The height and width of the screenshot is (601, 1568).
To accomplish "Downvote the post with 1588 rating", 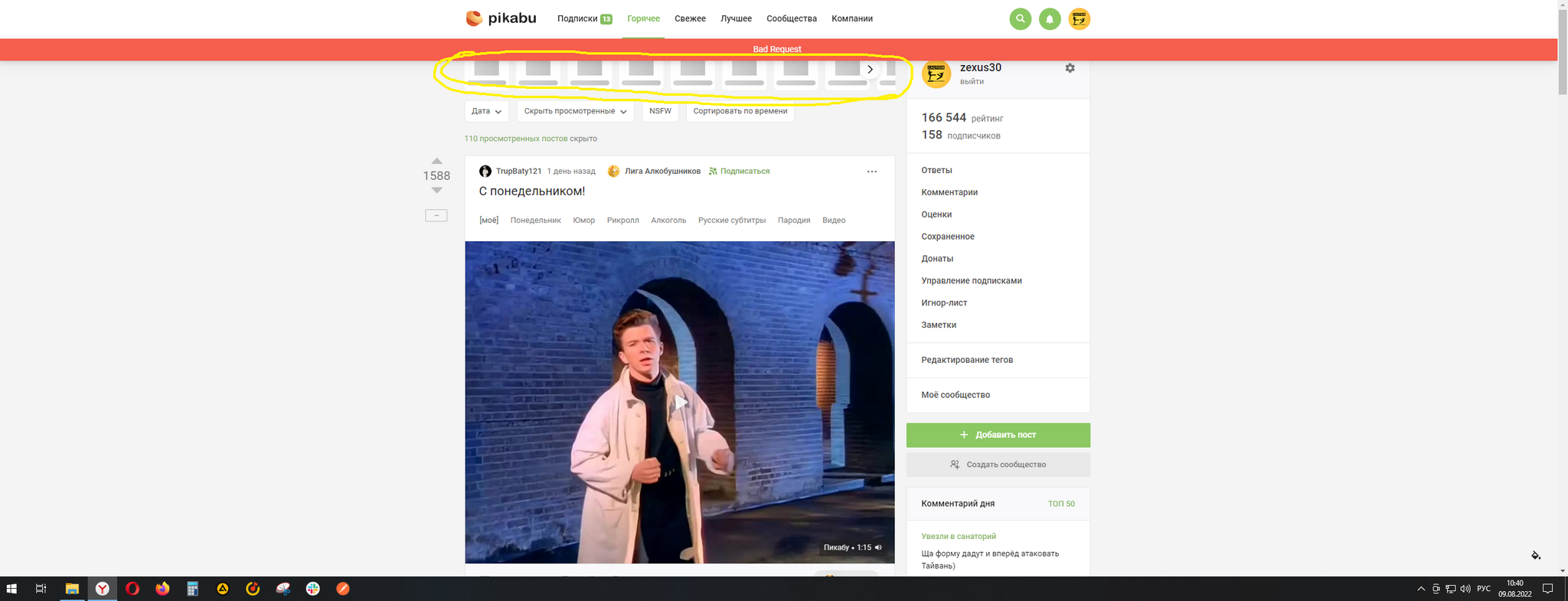I will coord(436,190).
